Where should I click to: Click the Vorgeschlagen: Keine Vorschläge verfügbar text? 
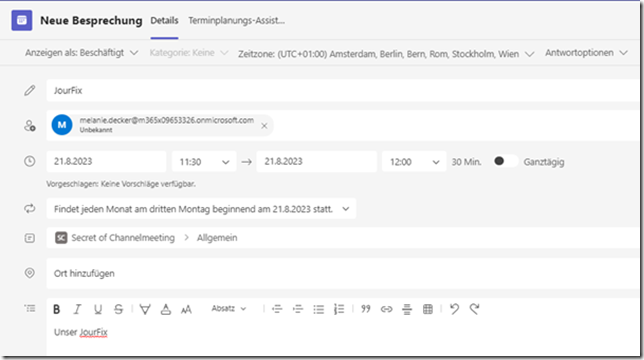point(121,184)
